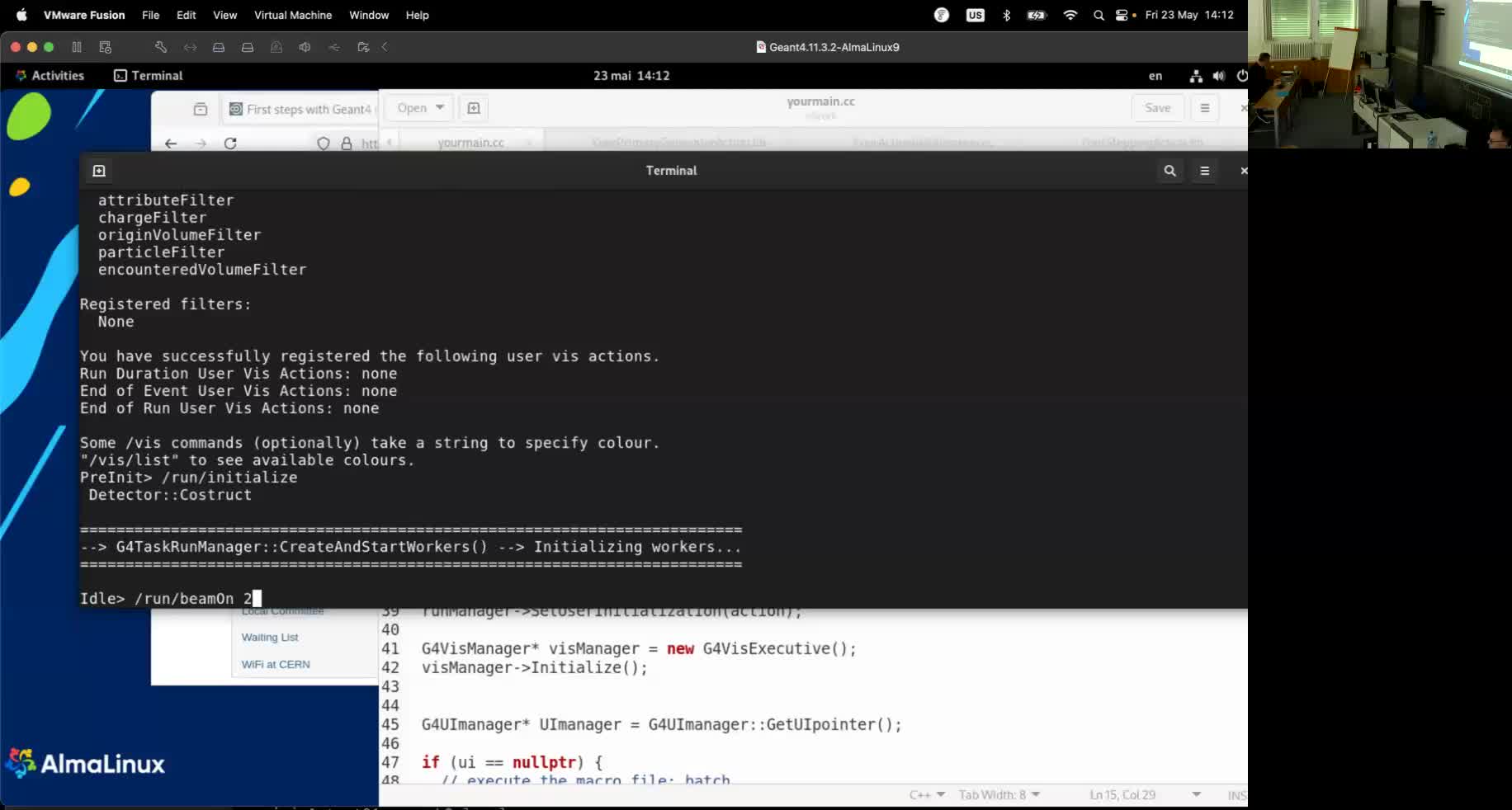Image resolution: width=1512 pixels, height=810 pixels.
Task: Open the Virtual Machine menu
Action: point(292,15)
